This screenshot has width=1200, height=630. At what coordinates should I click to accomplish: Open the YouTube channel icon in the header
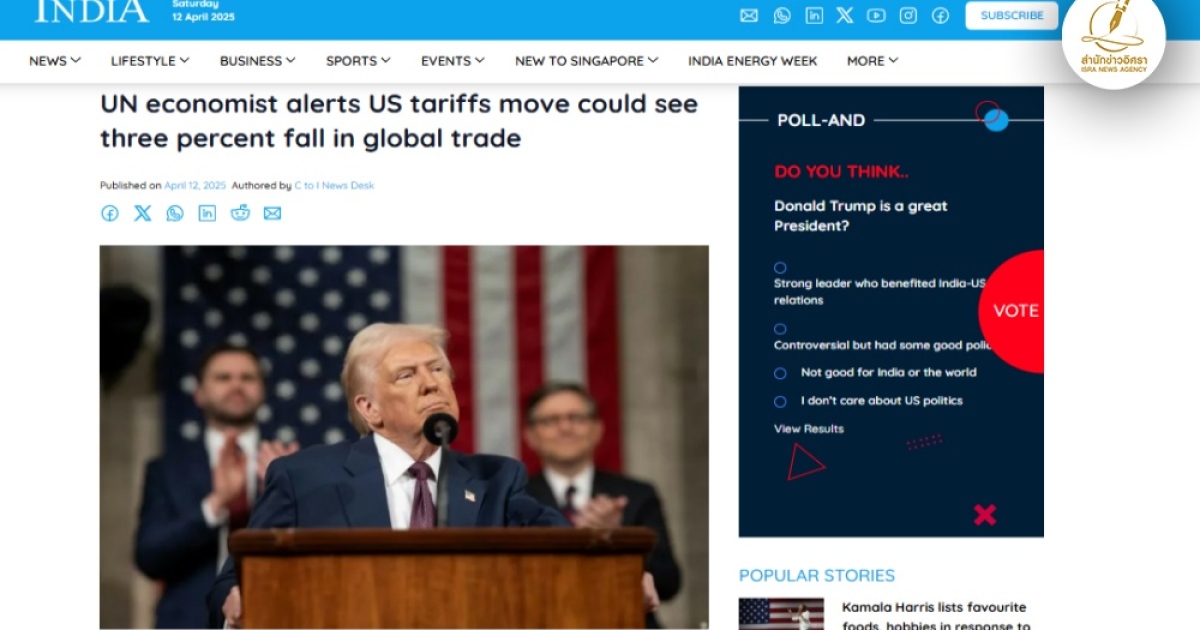pos(876,15)
